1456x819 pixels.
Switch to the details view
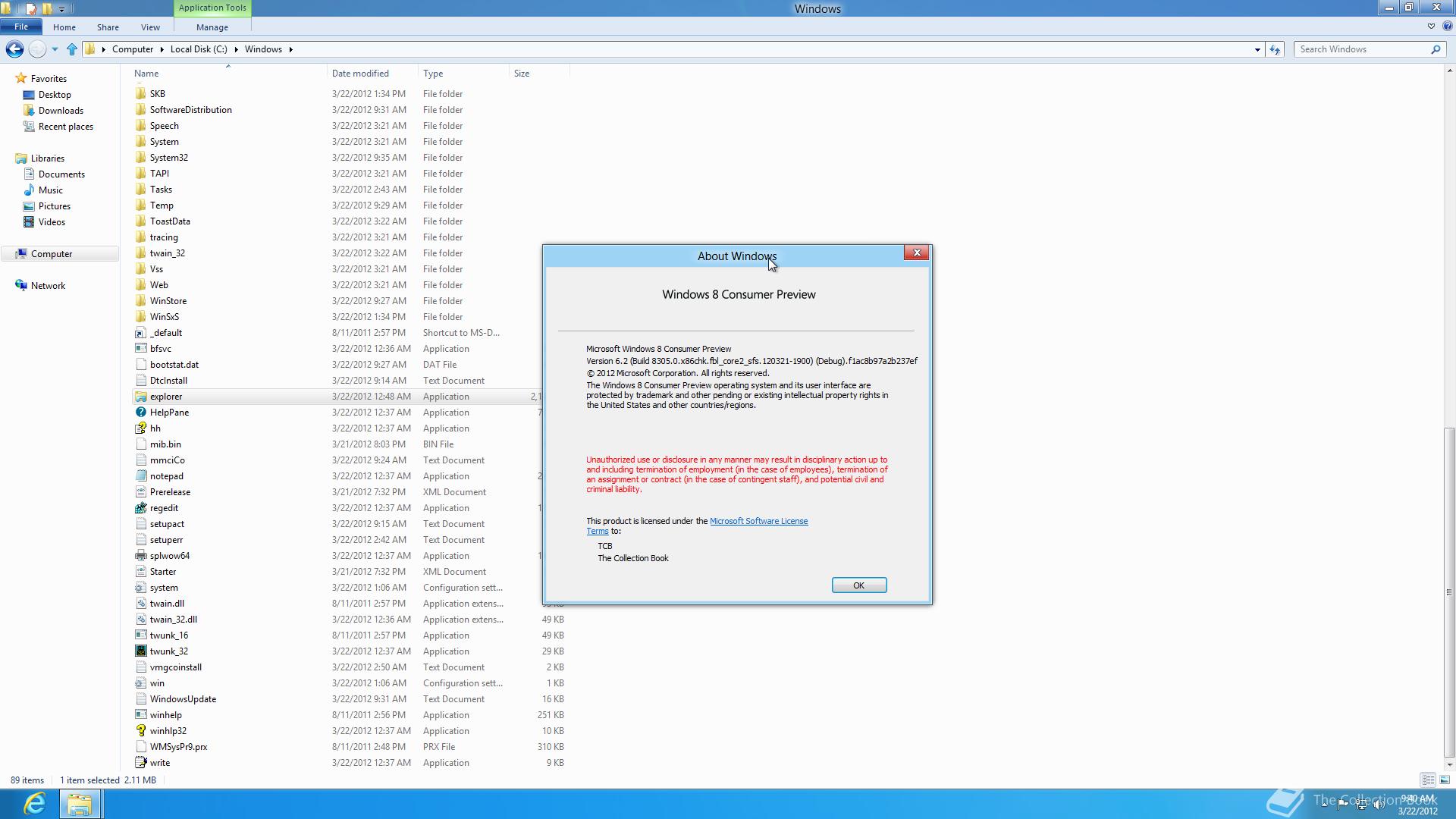click(x=1428, y=780)
